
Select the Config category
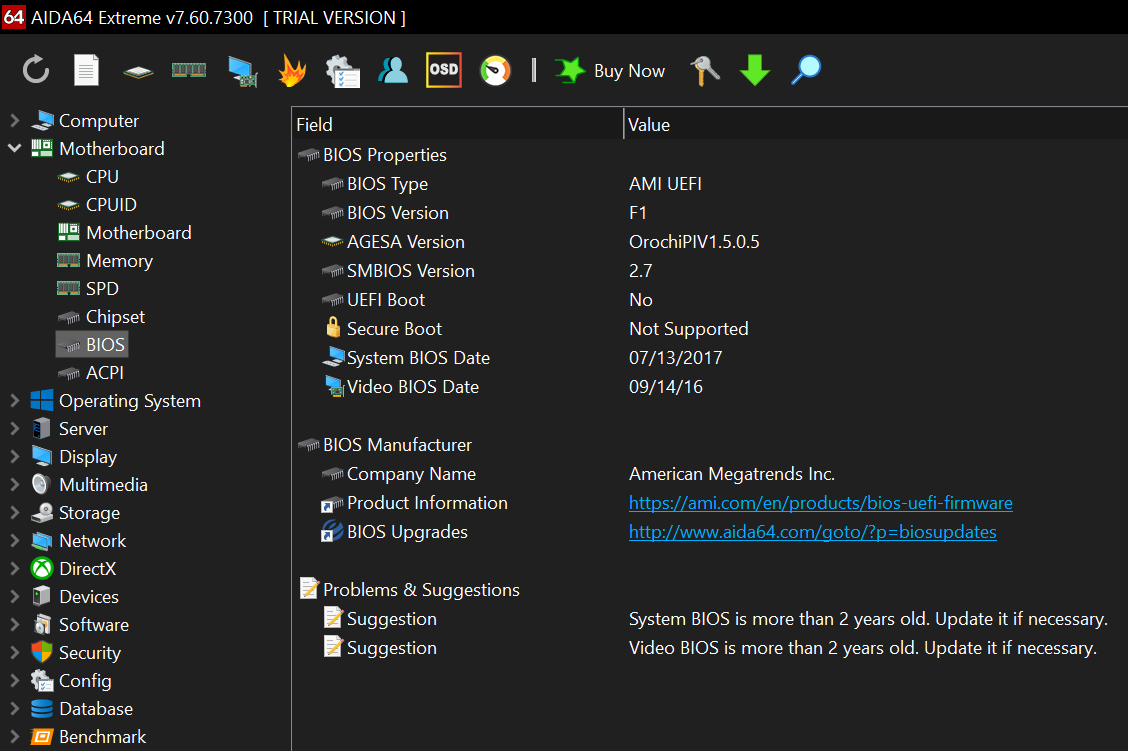85,681
